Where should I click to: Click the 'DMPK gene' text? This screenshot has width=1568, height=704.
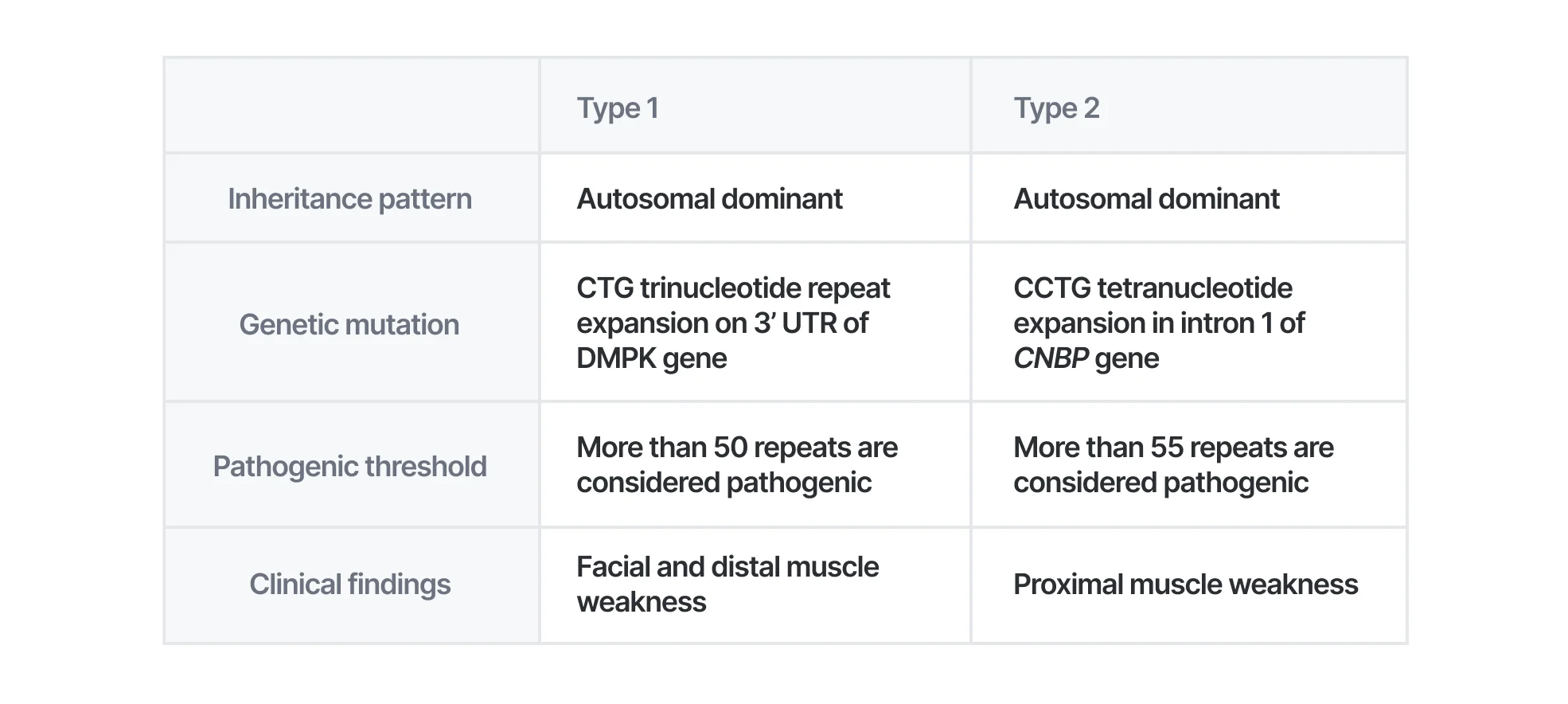[x=651, y=358]
